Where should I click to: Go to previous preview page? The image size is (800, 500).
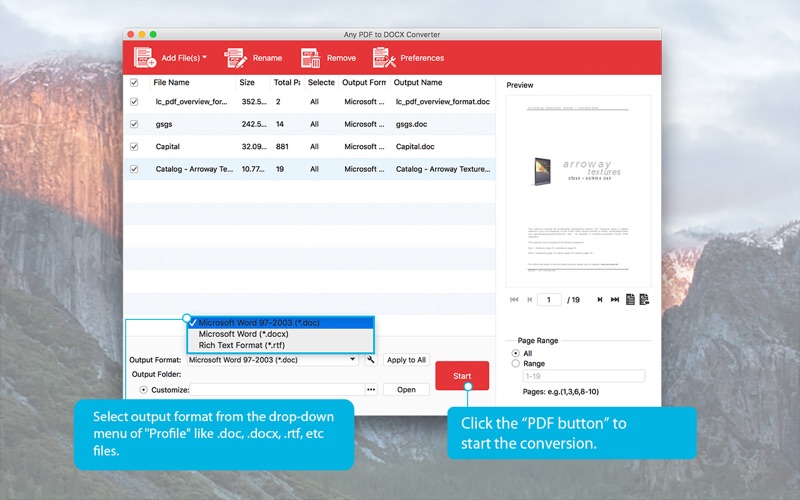[530, 299]
